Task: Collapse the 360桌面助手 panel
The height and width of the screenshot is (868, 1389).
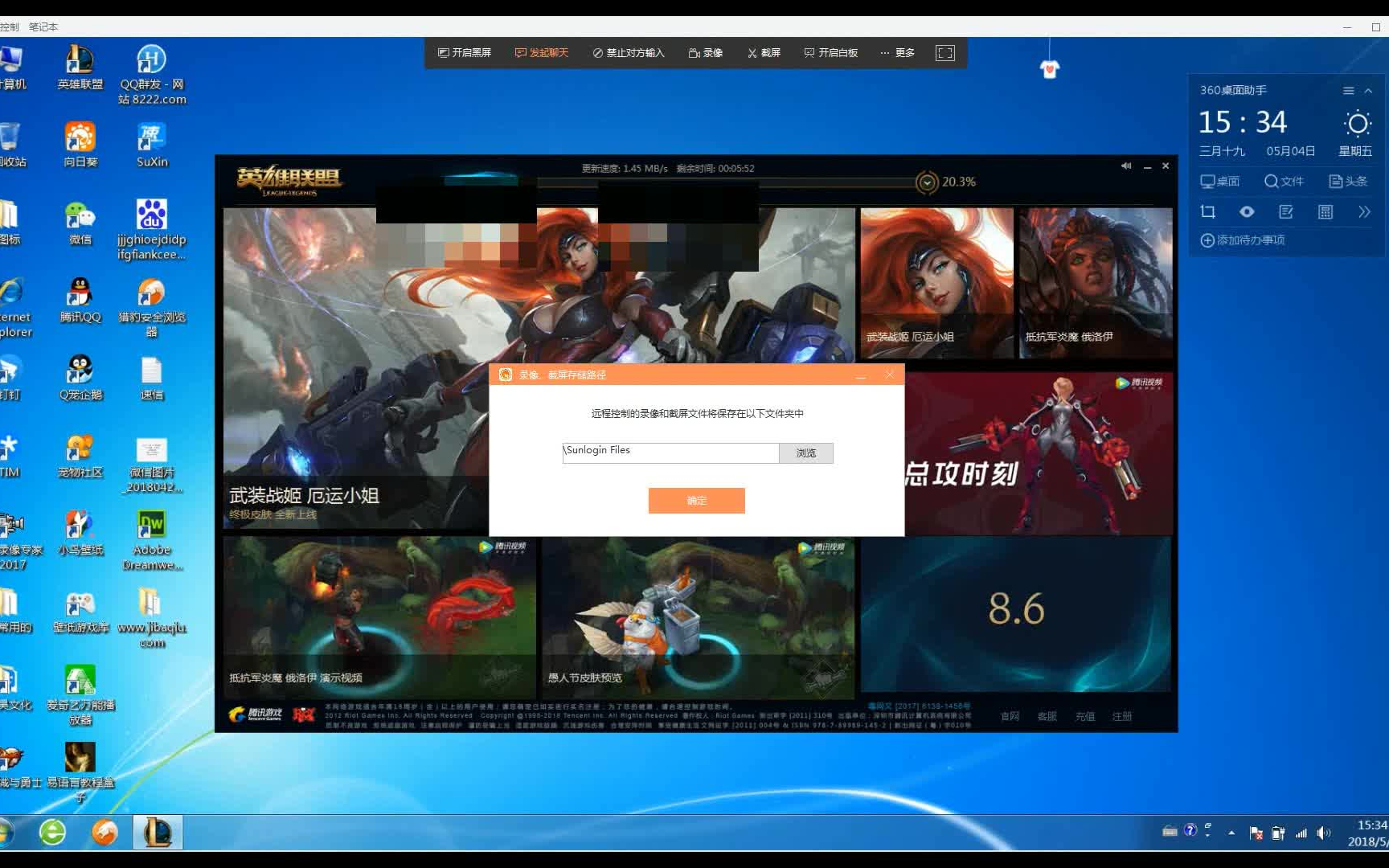Action: (1368, 91)
